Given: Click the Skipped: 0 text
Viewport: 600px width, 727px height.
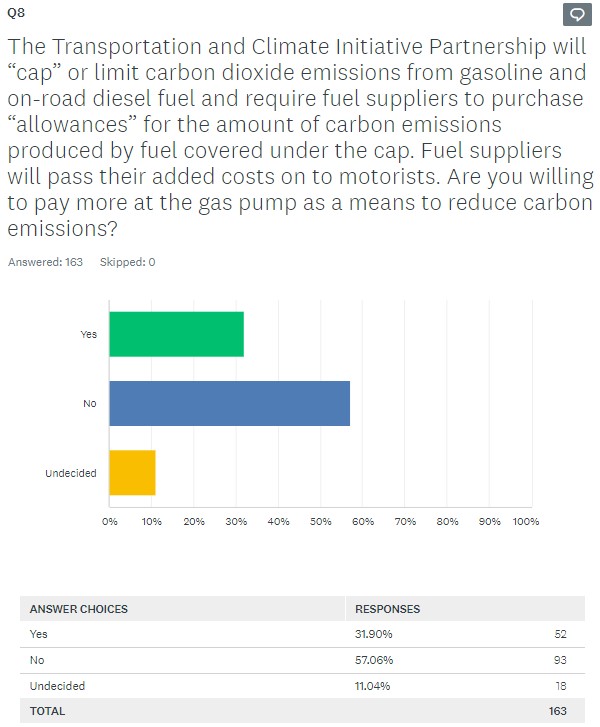Looking at the screenshot, I should (128, 262).
